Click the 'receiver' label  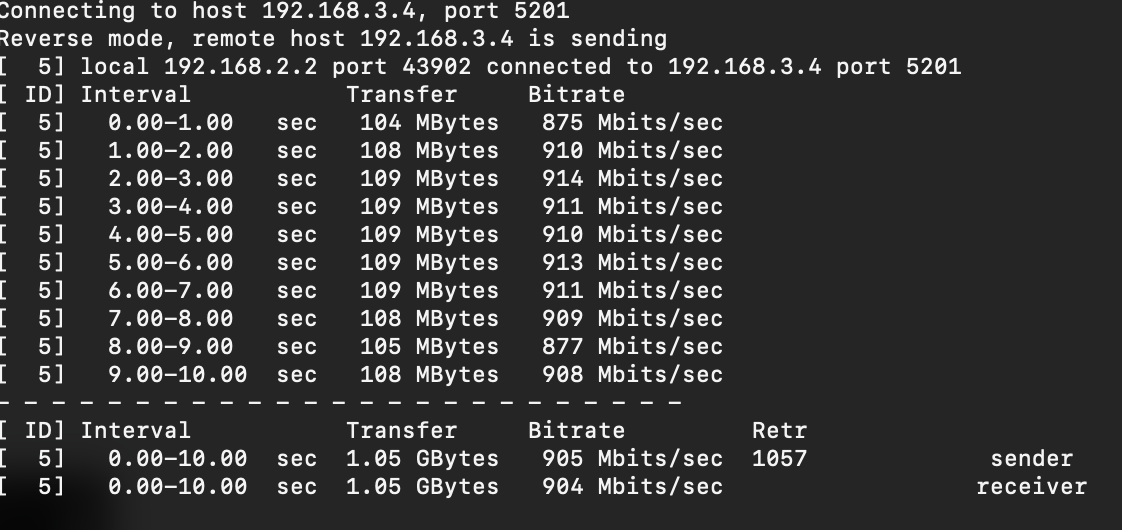point(1031,486)
